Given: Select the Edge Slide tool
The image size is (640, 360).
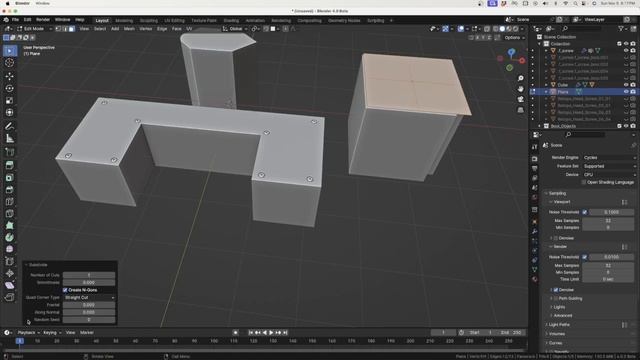Looking at the screenshot, I should [x=9, y=261].
